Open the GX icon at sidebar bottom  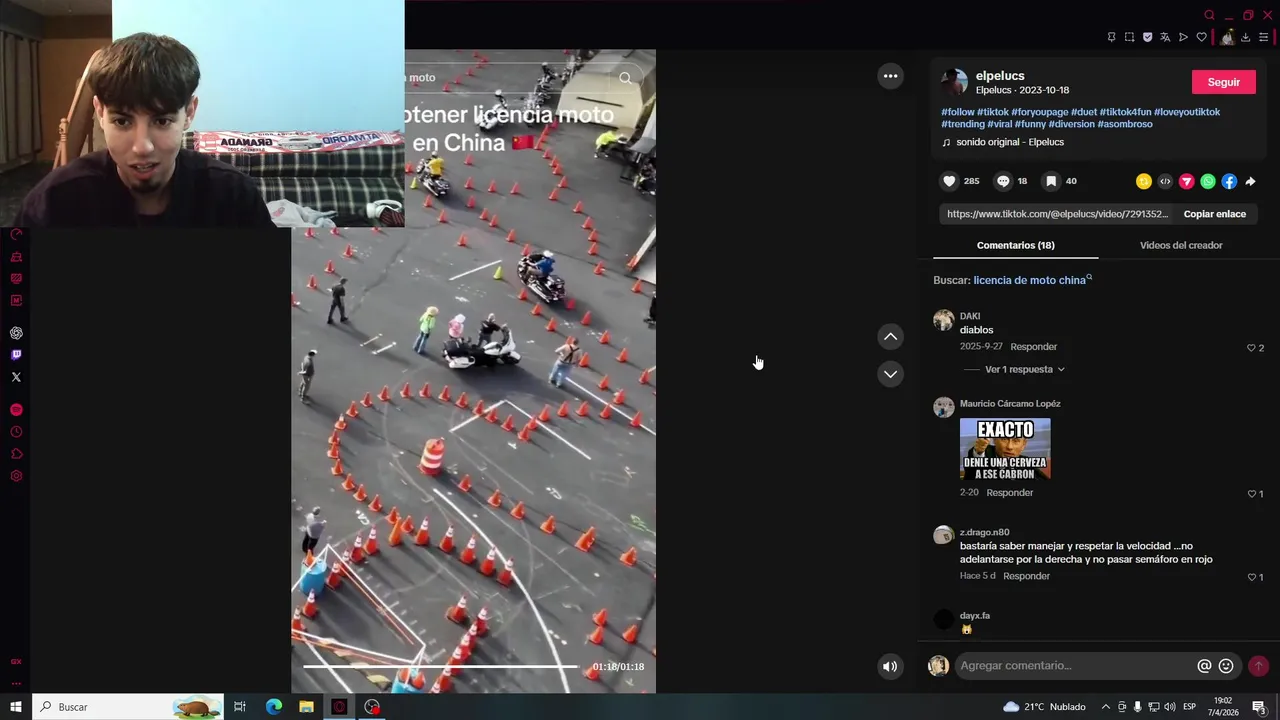16,662
